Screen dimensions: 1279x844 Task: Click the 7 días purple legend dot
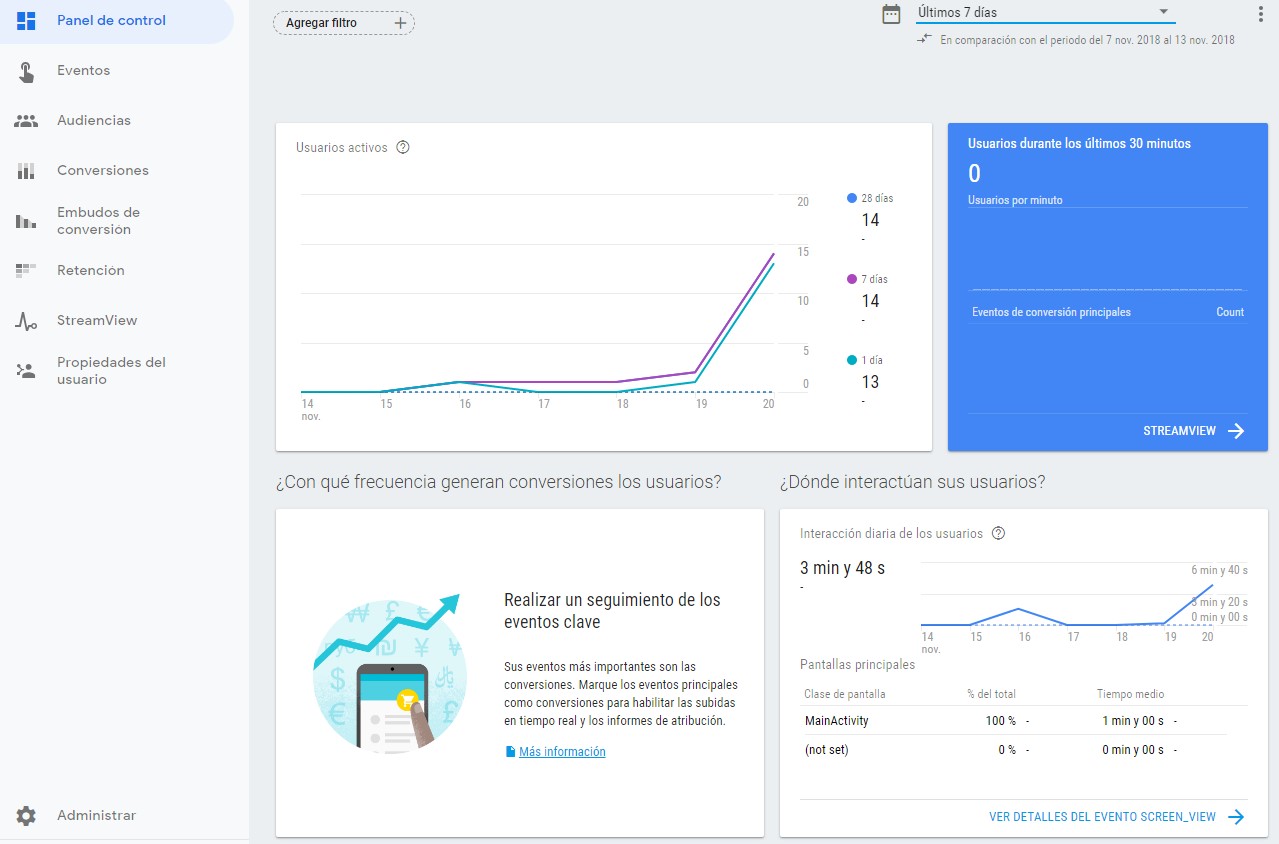pyautogui.click(x=852, y=280)
